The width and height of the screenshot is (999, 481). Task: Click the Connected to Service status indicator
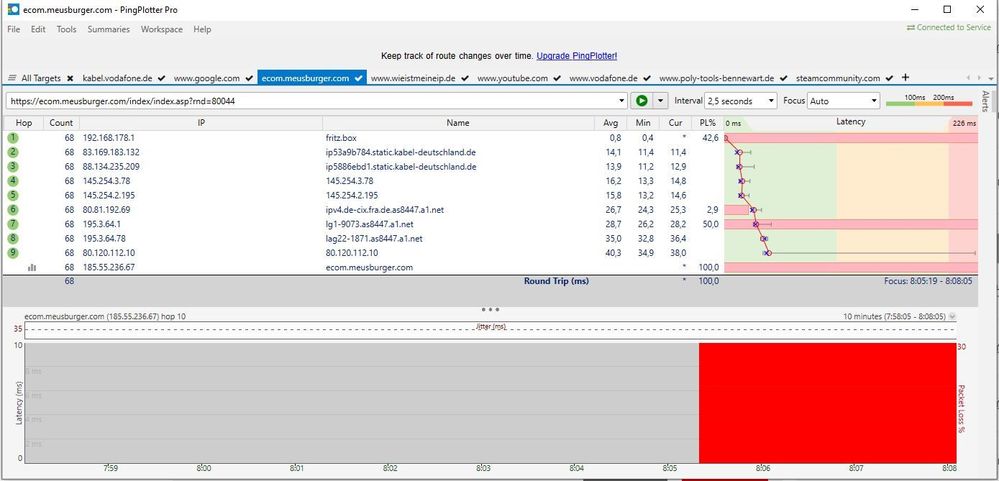[949, 28]
